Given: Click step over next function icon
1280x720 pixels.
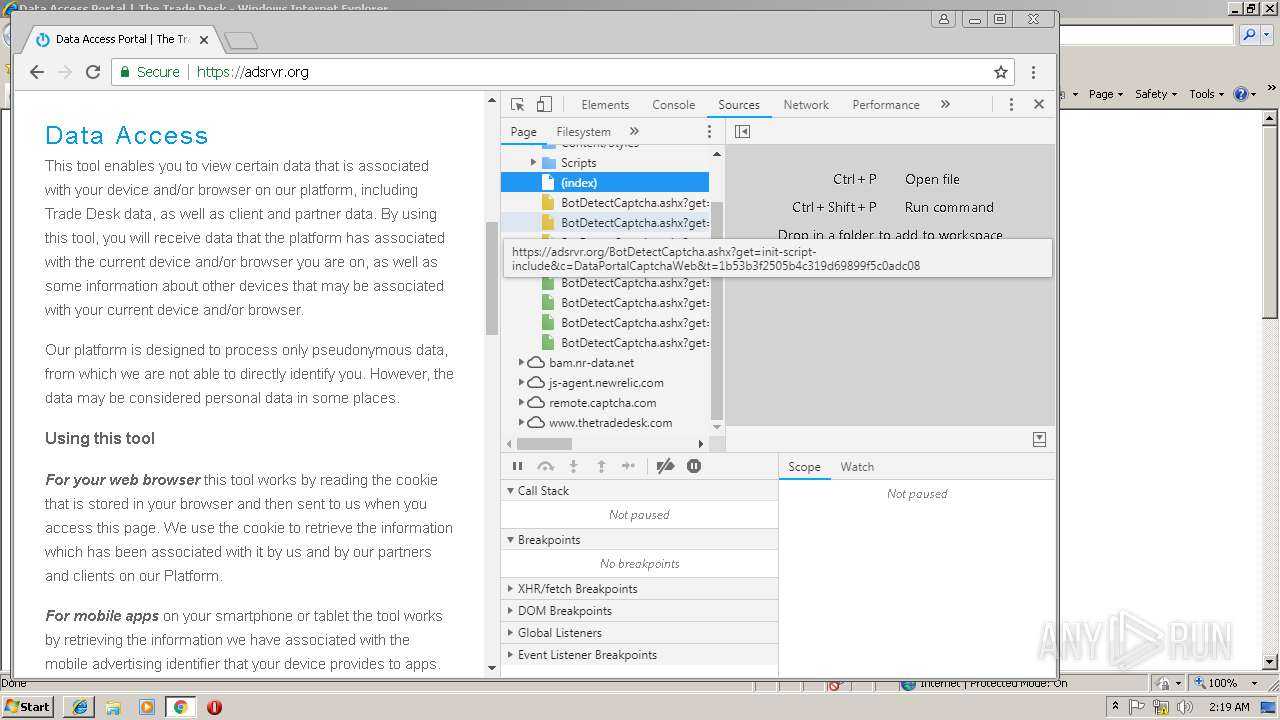Looking at the screenshot, I should pos(545,466).
